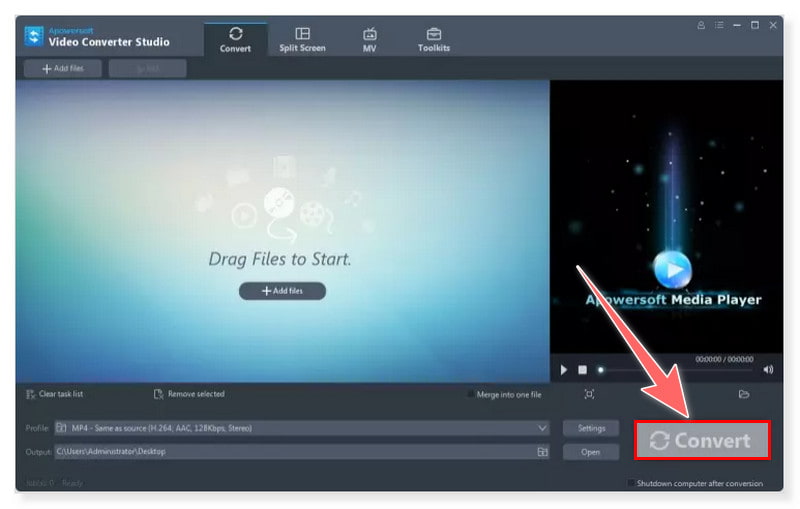Open profile Settings button
This screenshot has width=800, height=509.
click(x=591, y=428)
